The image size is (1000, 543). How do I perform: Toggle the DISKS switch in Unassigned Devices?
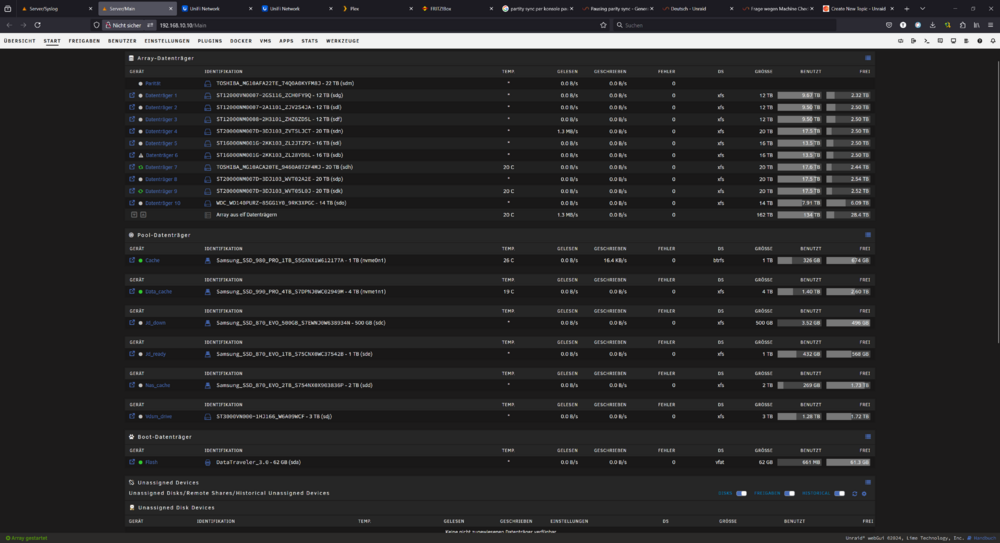(x=741, y=493)
